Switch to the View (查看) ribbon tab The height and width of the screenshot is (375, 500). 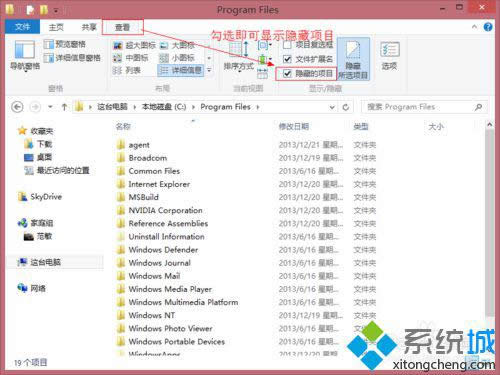(122, 27)
